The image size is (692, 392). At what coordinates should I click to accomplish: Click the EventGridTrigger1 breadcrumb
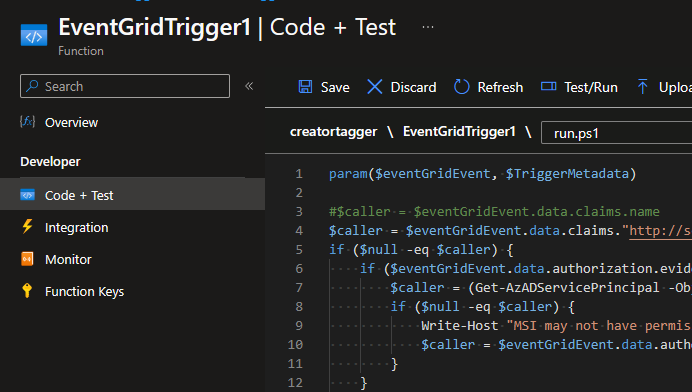point(459,132)
